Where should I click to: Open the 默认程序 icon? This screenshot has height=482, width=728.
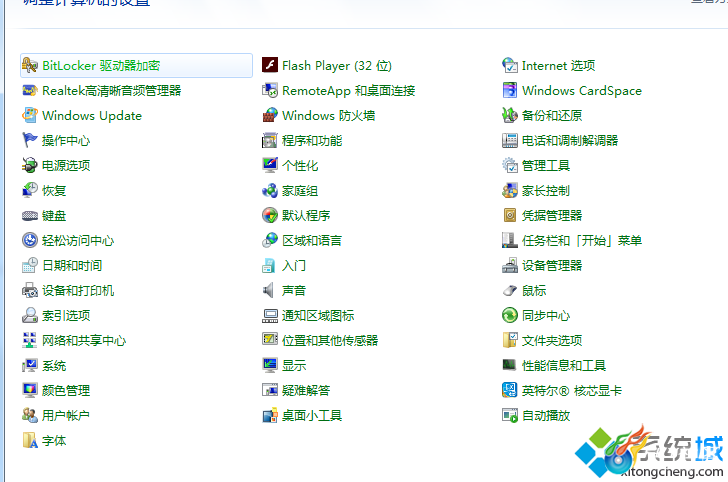[x=270, y=215]
